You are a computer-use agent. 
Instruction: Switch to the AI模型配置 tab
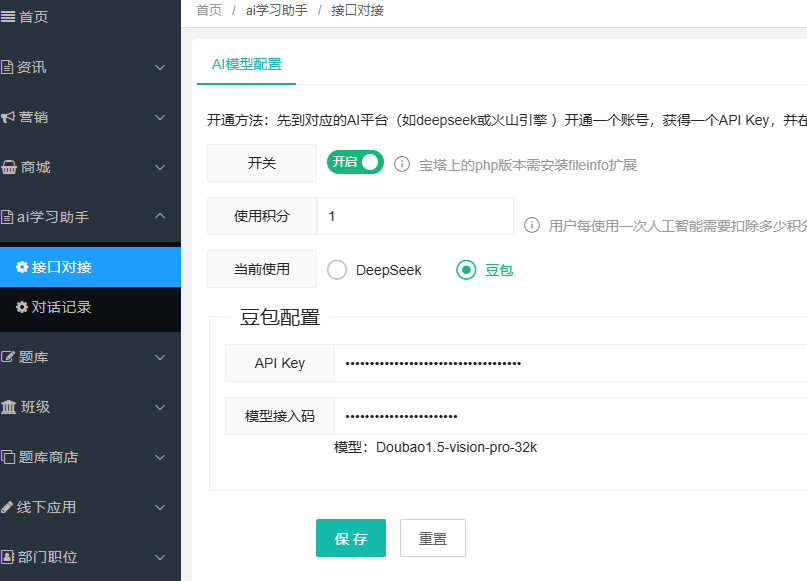[246, 64]
